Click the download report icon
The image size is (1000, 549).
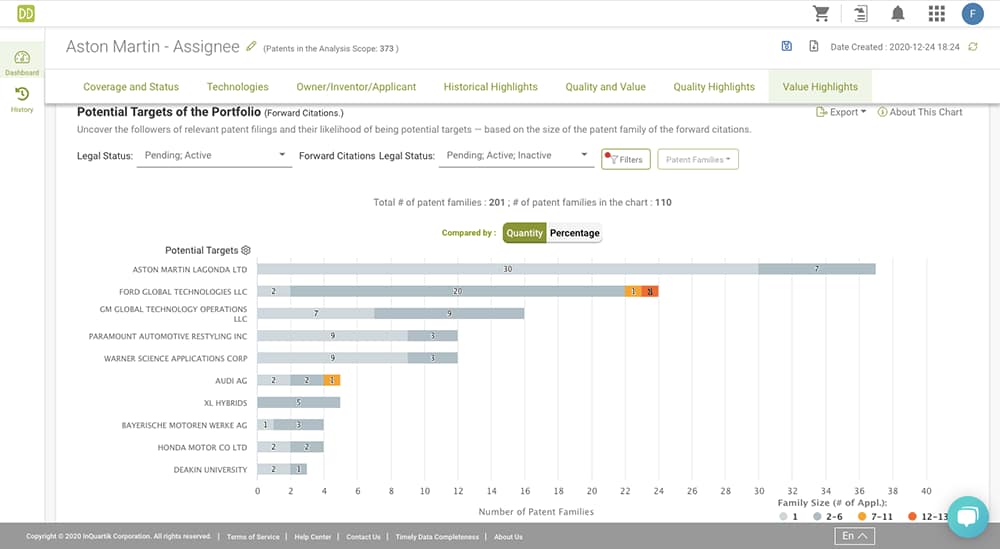(x=814, y=46)
